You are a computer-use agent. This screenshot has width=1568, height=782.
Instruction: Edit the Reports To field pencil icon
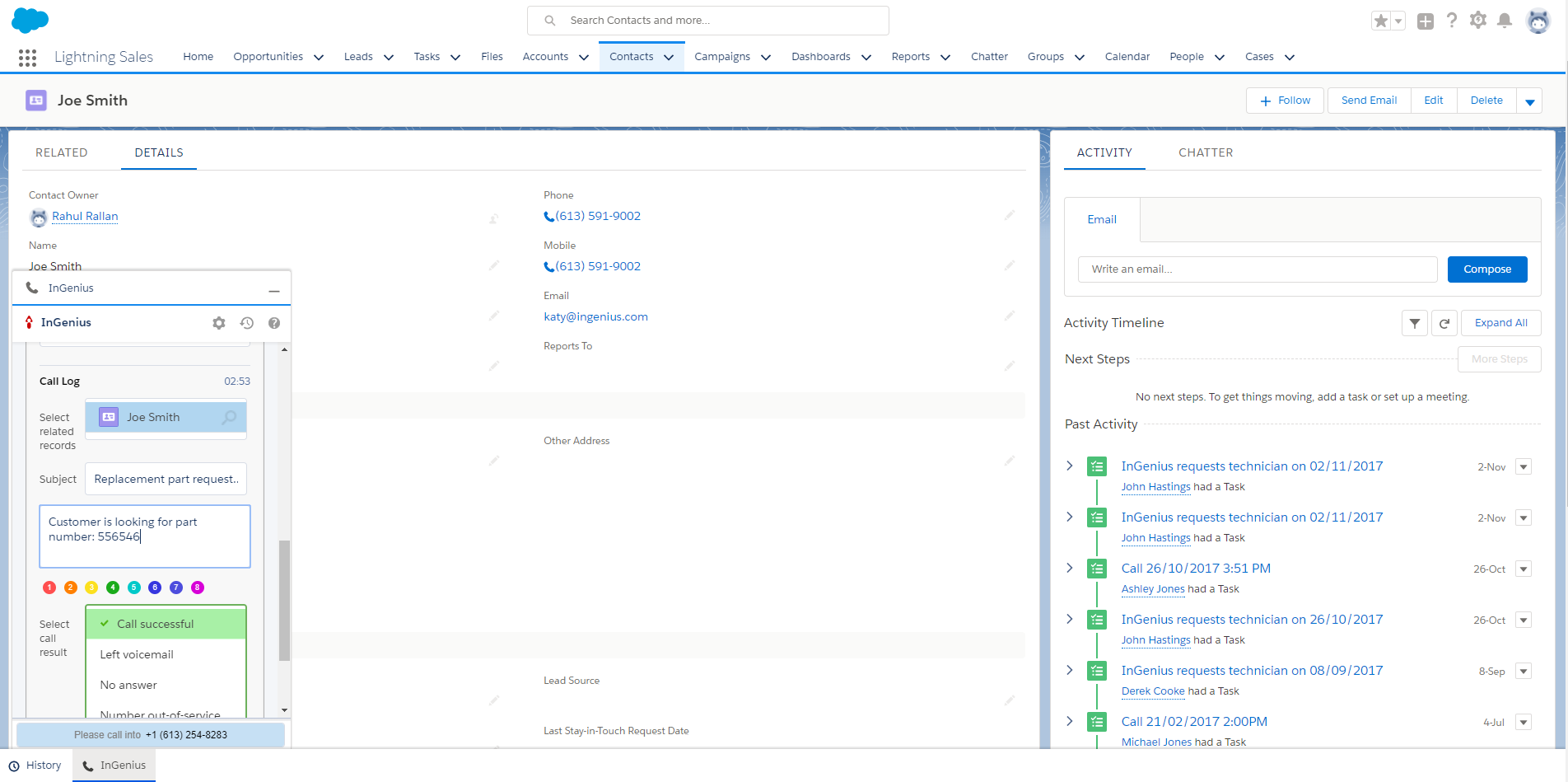tap(1010, 367)
